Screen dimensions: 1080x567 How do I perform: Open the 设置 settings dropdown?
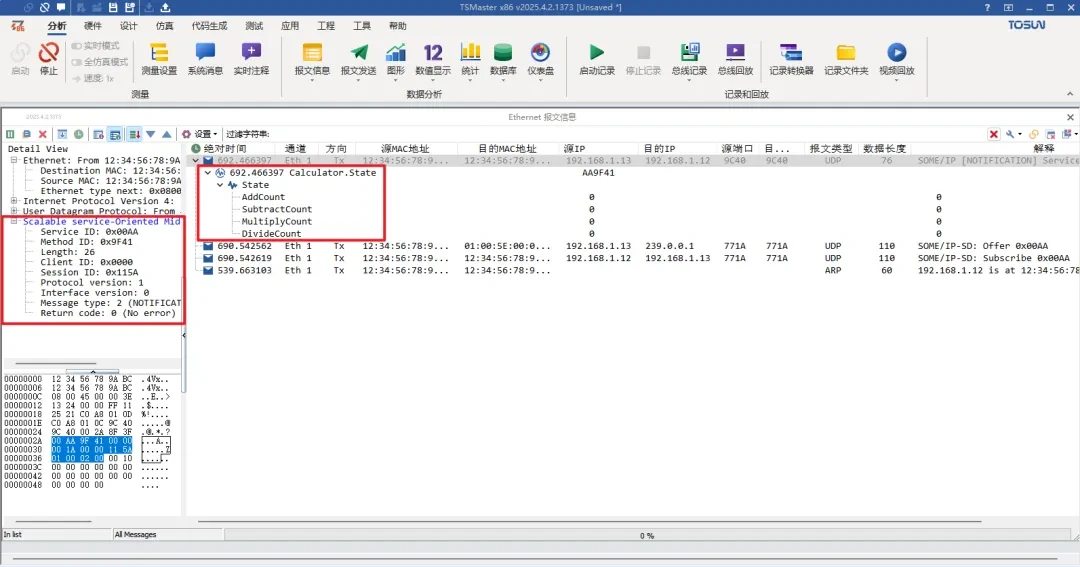click(199, 134)
